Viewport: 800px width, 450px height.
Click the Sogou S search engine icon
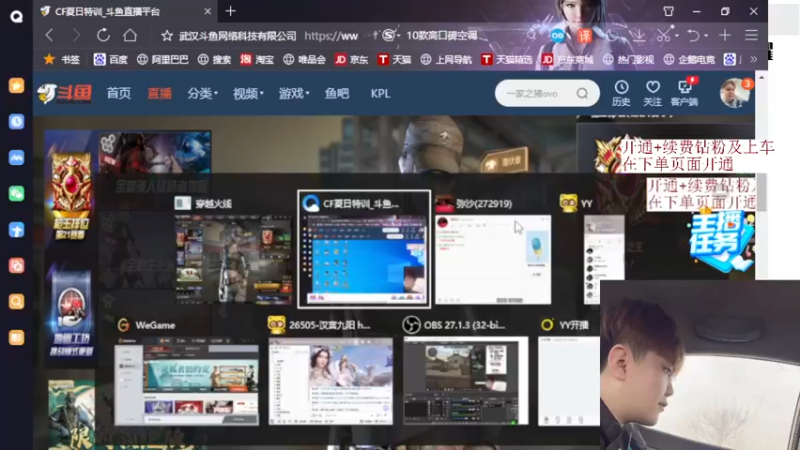point(389,35)
